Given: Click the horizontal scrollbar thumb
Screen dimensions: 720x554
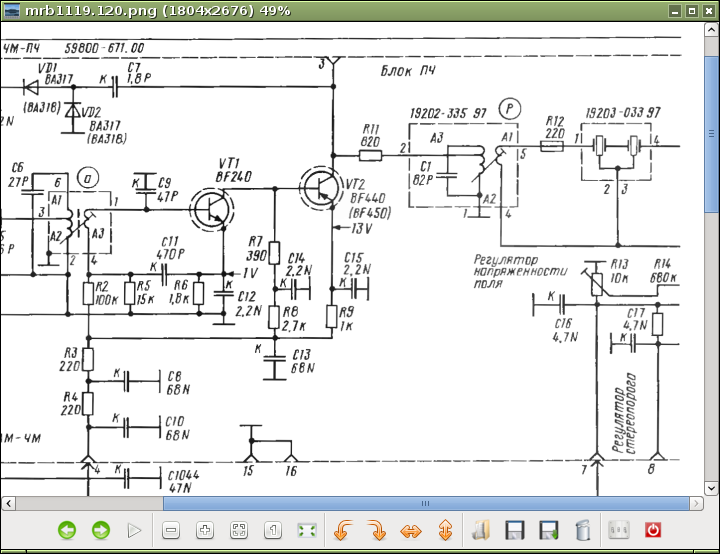Looking at the screenshot, I should tap(426, 503).
